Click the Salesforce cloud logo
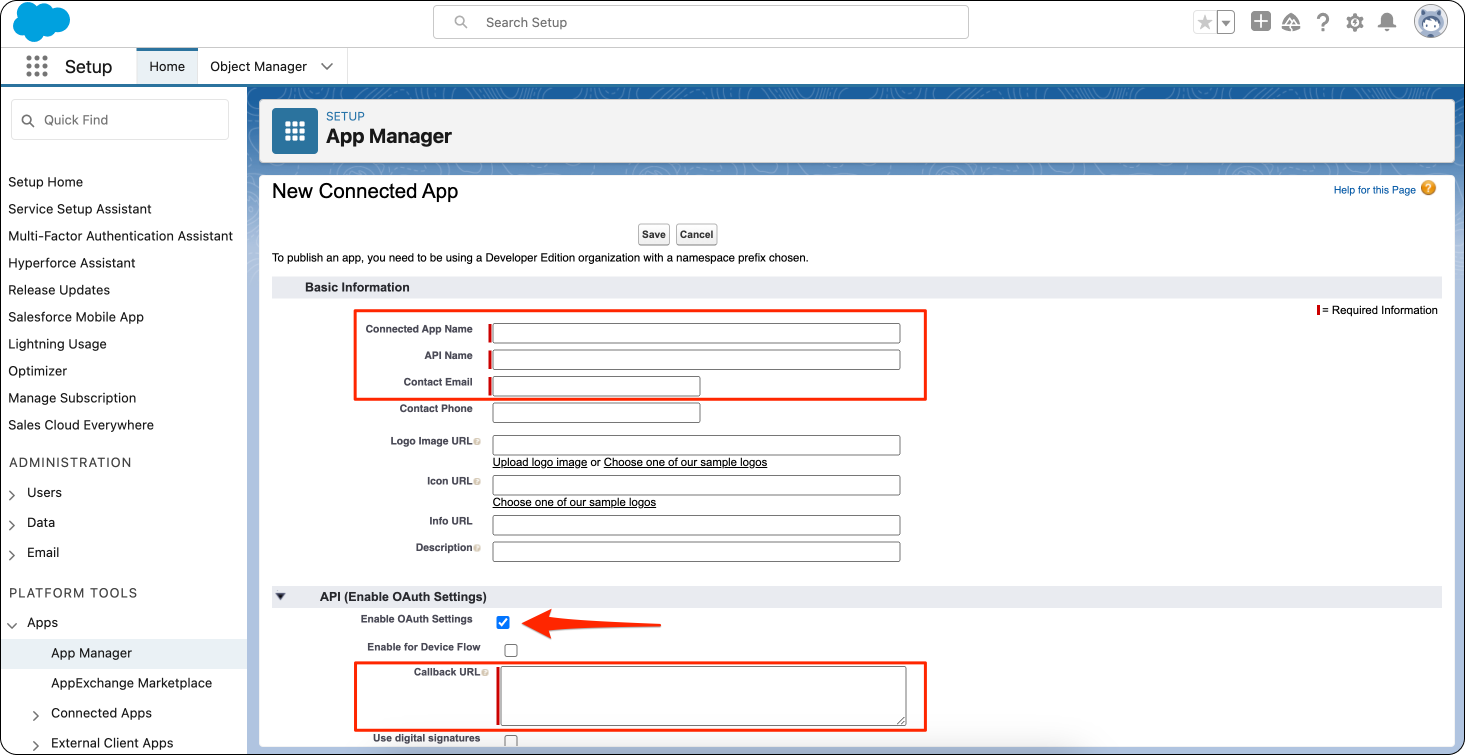The width and height of the screenshot is (1465, 755). [x=41, y=21]
